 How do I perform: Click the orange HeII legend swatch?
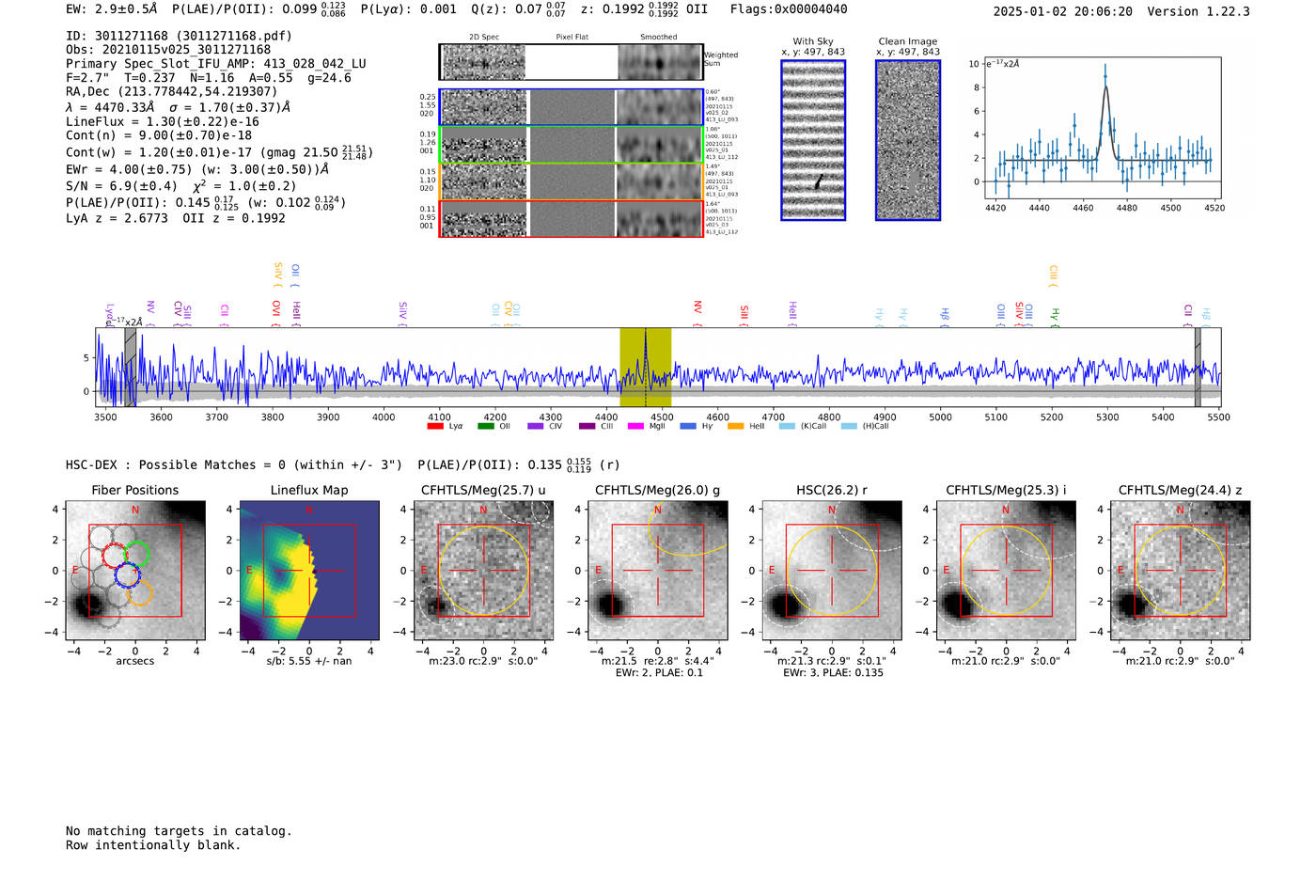tap(735, 427)
